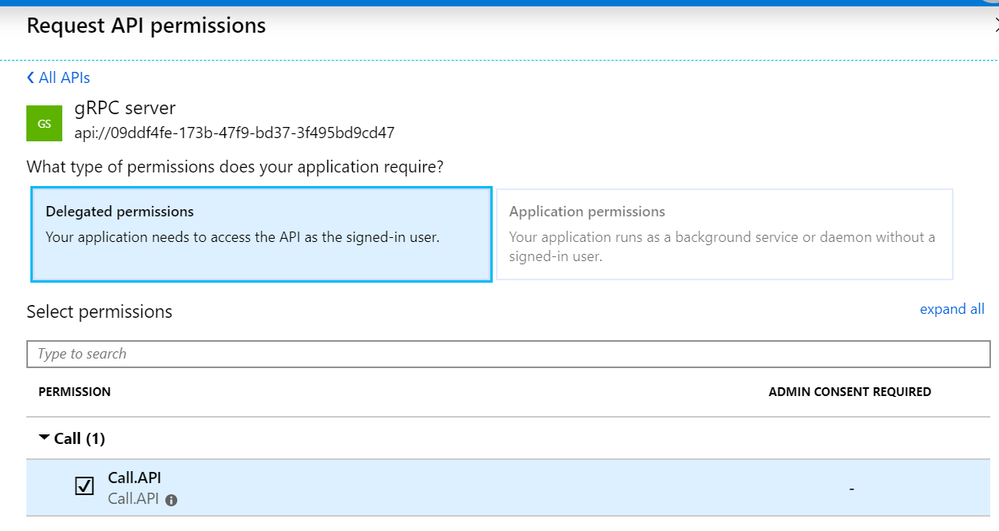This screenshot has height=531, width=999.
Task: Focus the Type to search field
Action: (x=508, y=354)
